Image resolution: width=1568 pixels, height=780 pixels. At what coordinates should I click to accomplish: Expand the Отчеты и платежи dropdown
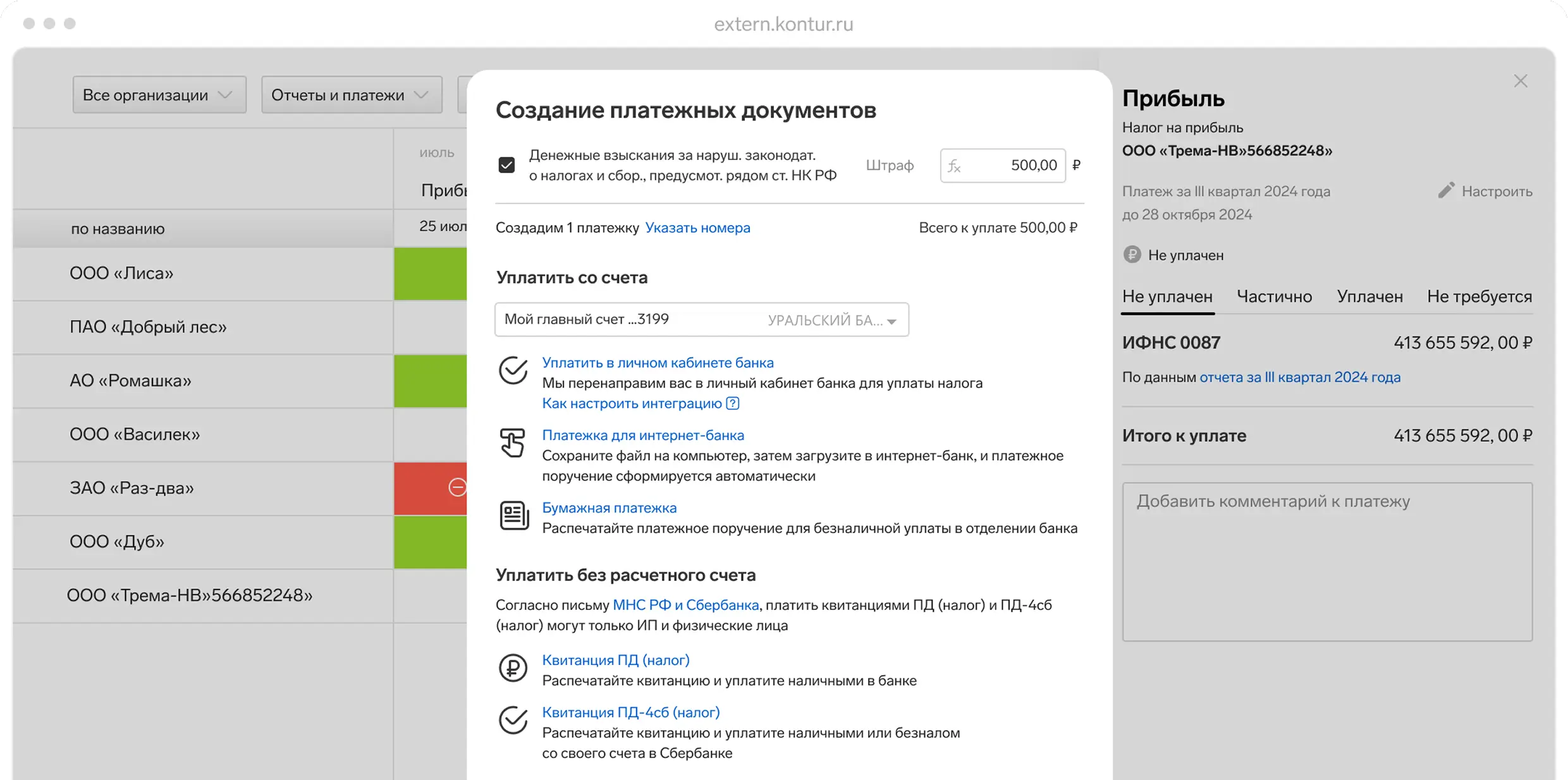tap(351, 95)
